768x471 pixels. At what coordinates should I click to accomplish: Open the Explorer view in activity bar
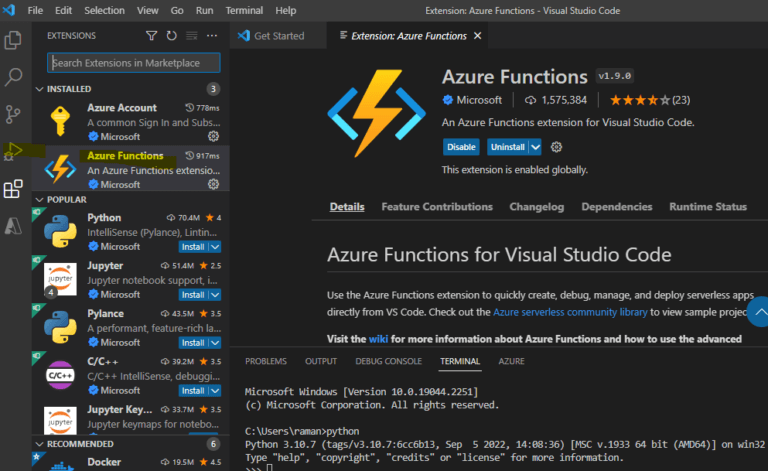pyautogui.click(x=14, y=41)
